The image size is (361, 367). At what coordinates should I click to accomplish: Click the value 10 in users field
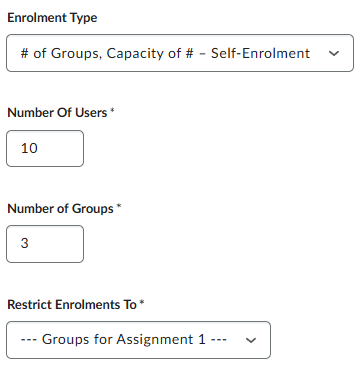[29, 148]
